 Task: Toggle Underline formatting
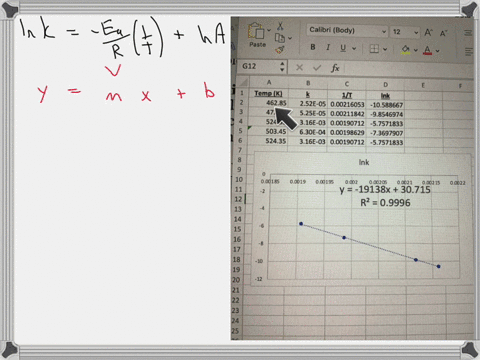tap(343, 48)
